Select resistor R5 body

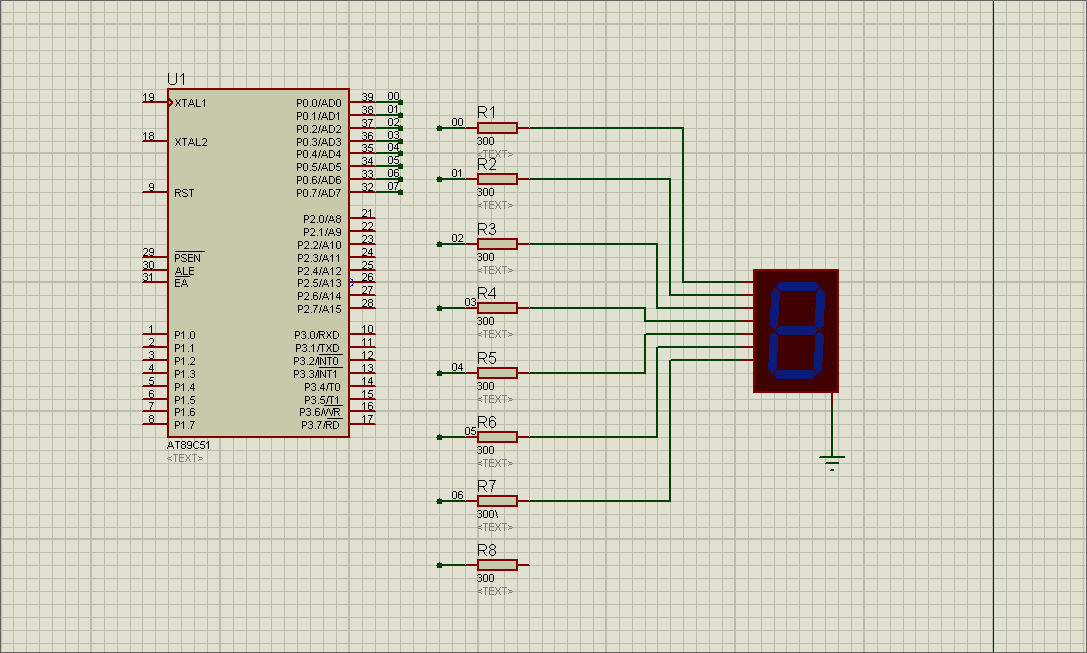[x=497, y=373]
